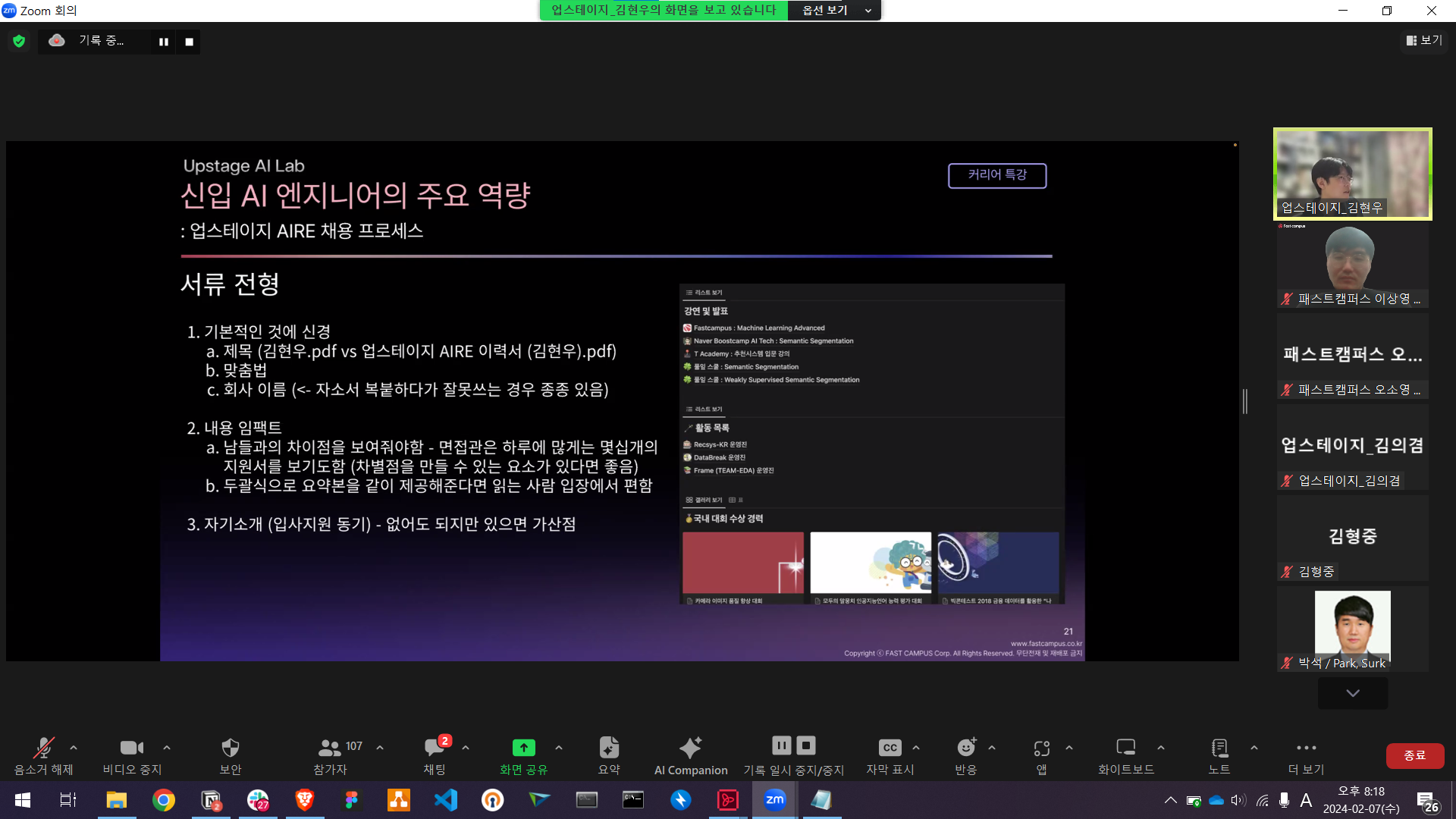Open the AI Companion sparkle icon
This screenshot has width=1456, height=819.
click(x=690, y=748)
